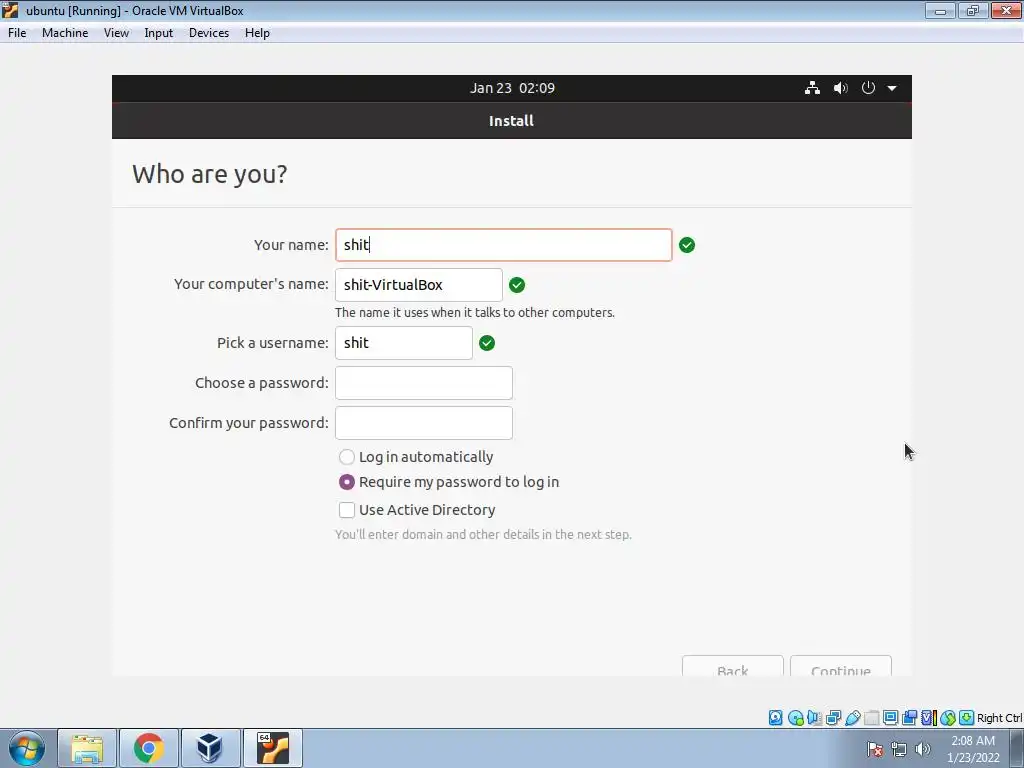Click the 'You'll enter domain and other details' text

coord(483,534)
